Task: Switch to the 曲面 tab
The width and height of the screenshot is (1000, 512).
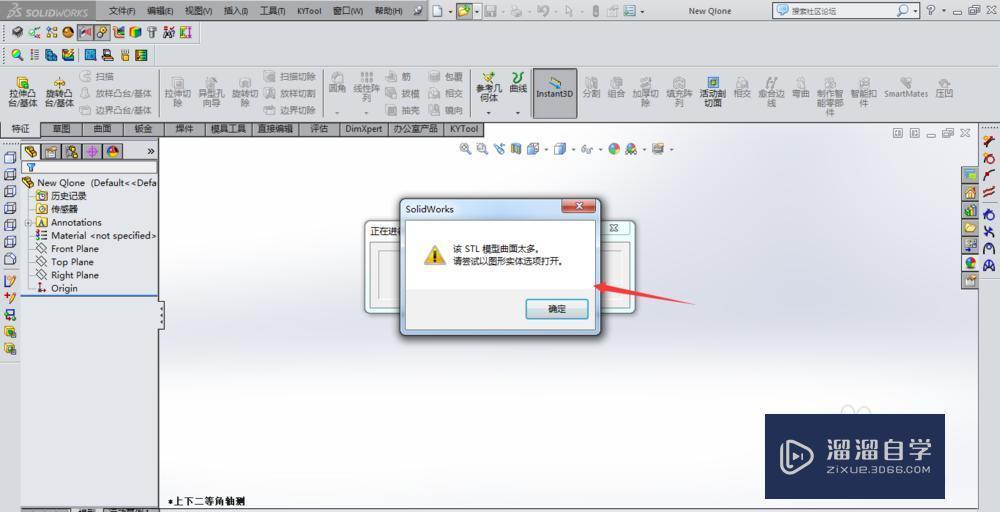Action: 102,129
